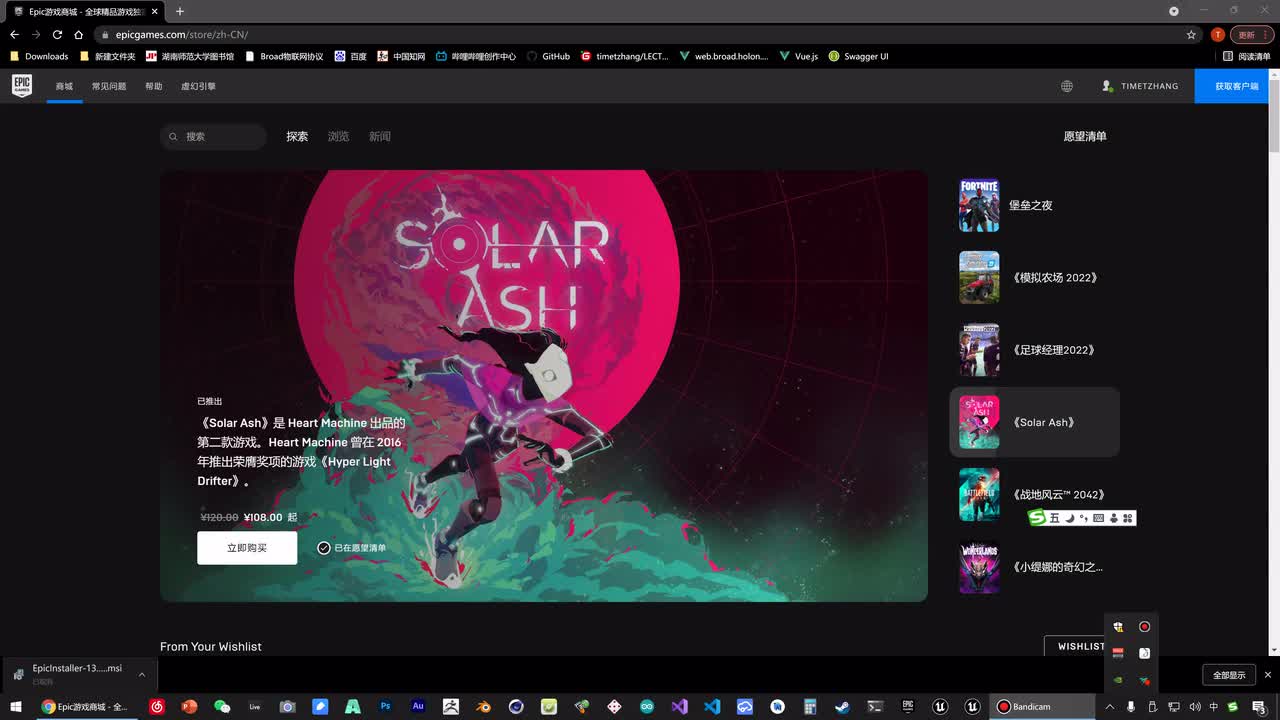This screenshot has width=1280, height=720.
Task: Click the NVIDIA icon in tray popup
Action: click(1118, 680)
